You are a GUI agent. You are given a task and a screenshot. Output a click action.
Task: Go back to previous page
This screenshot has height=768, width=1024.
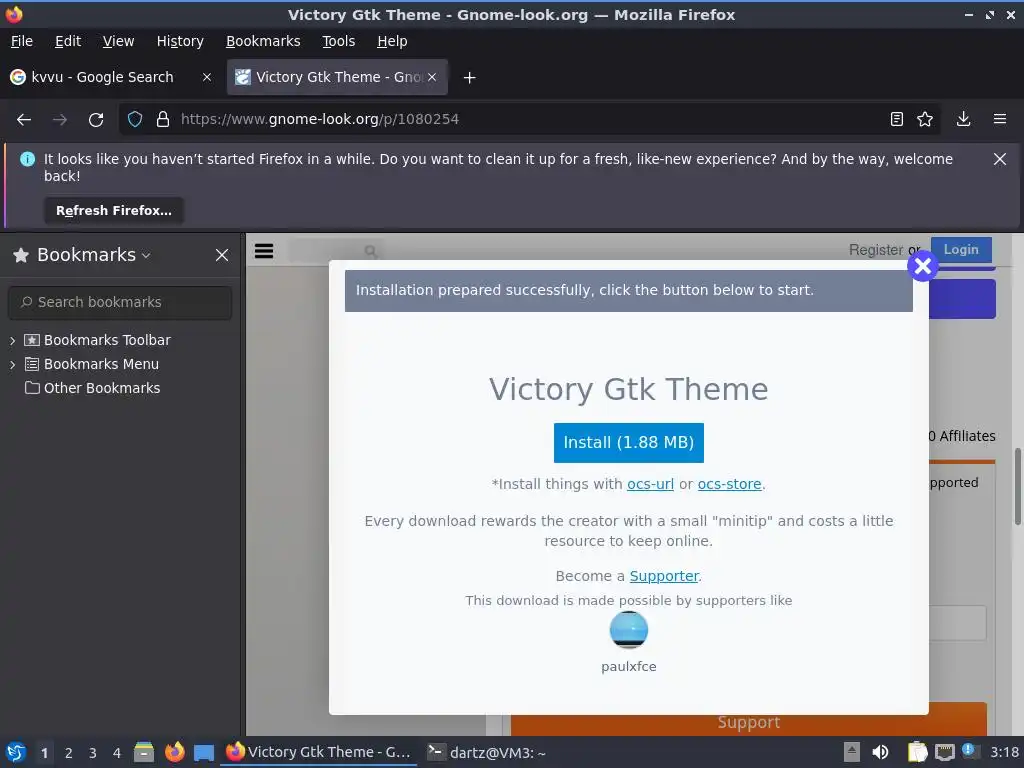(24, 120)
